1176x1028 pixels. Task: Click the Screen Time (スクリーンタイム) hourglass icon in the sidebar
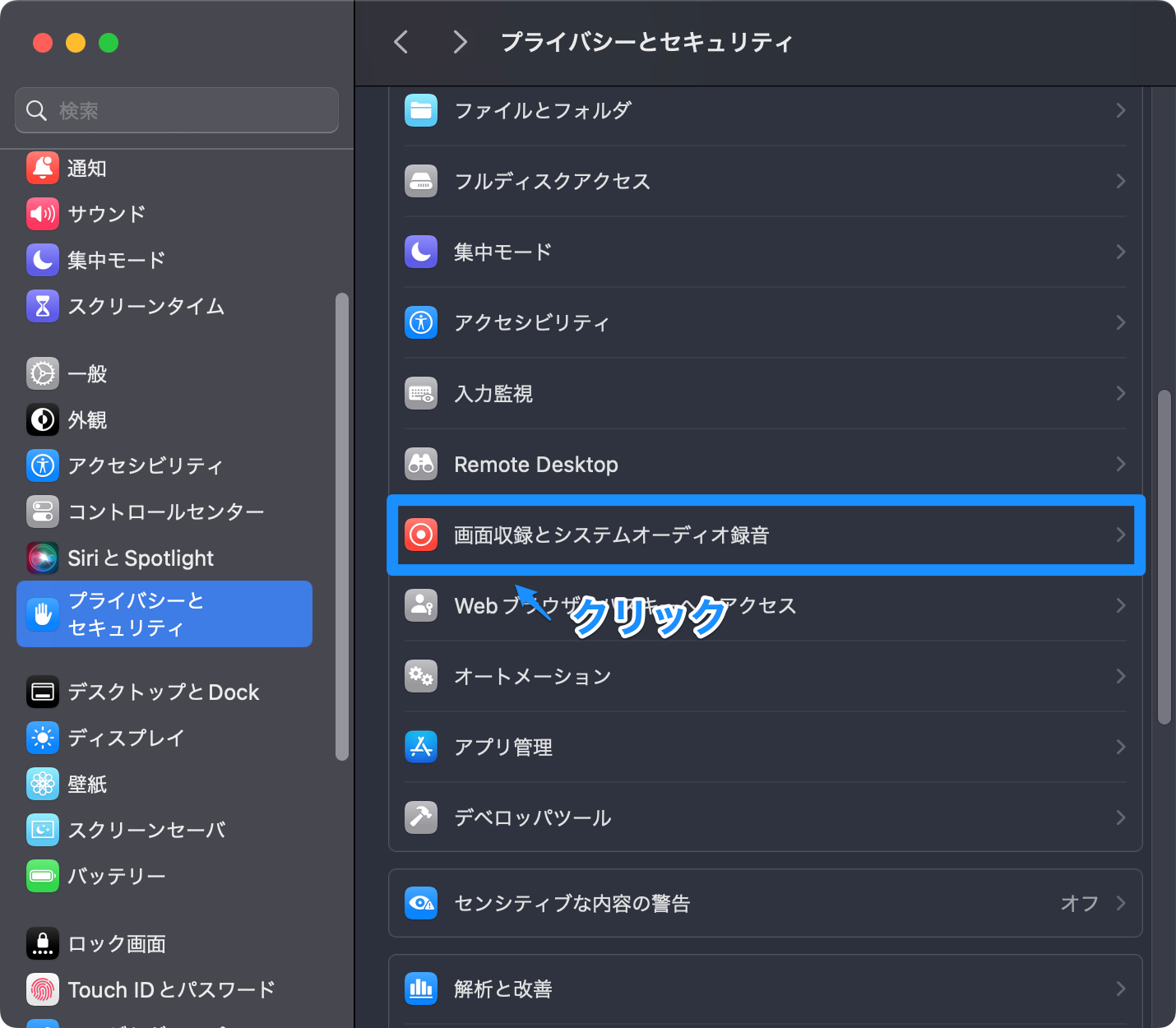[43, 306]
